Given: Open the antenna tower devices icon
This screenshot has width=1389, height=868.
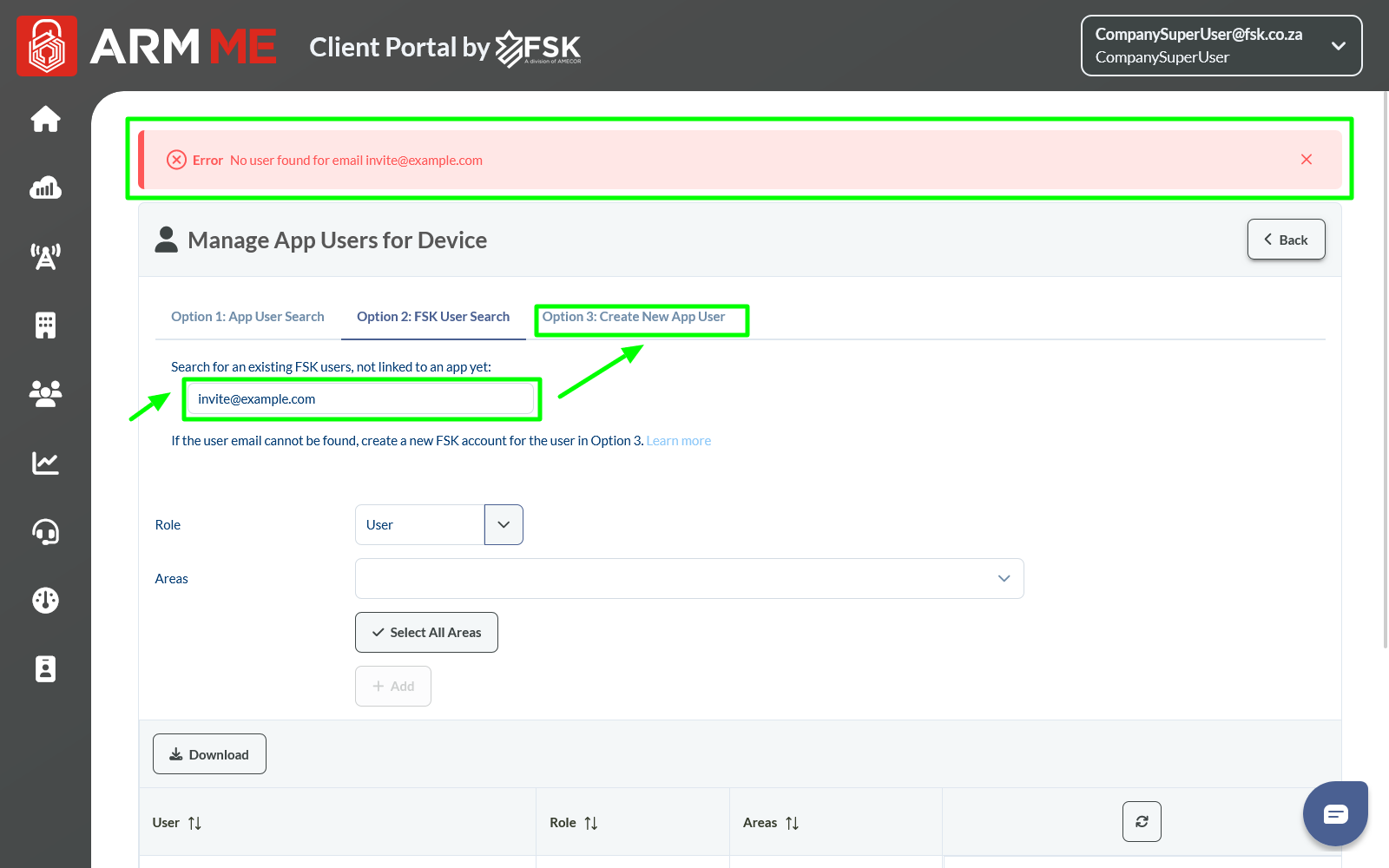Looking at the screenshot, I should (45, 256).
